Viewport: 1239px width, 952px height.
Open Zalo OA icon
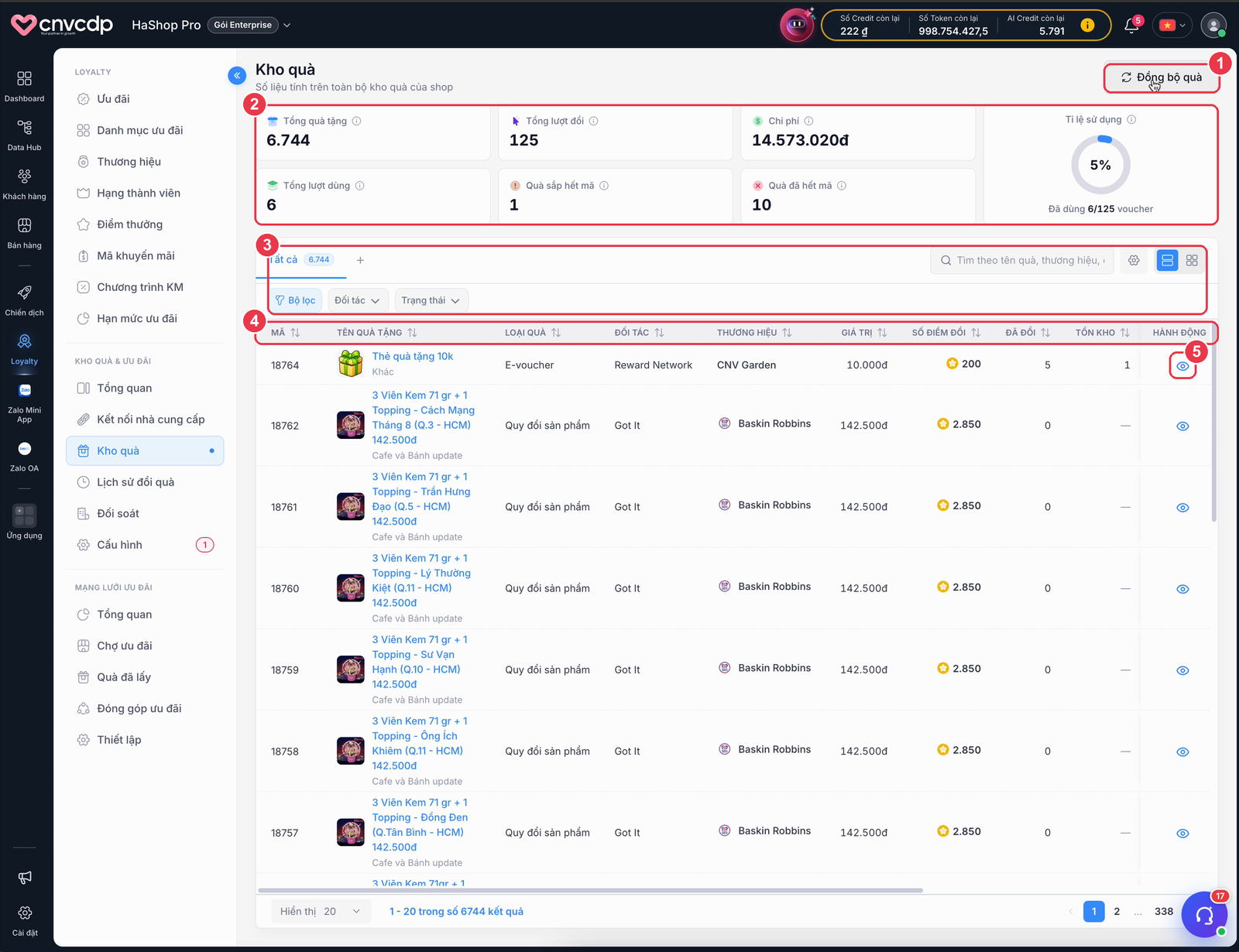pos(24,449)
